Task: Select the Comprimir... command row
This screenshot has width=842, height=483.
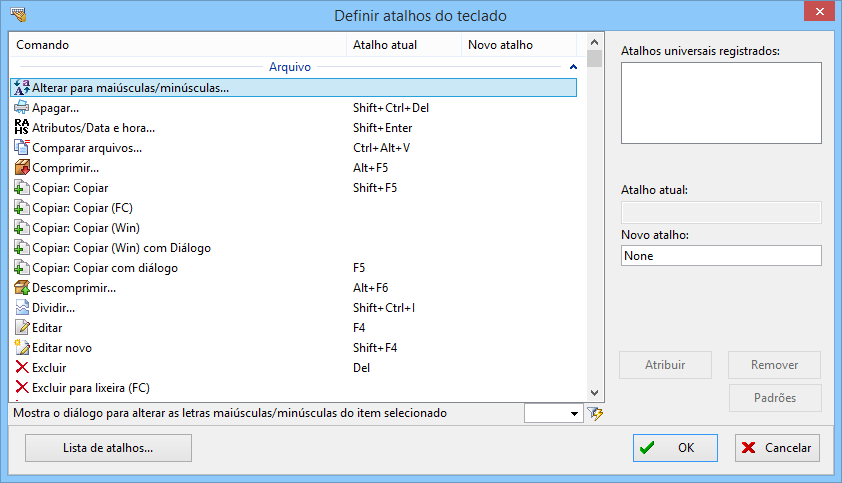Action: (x=293, y=168)
